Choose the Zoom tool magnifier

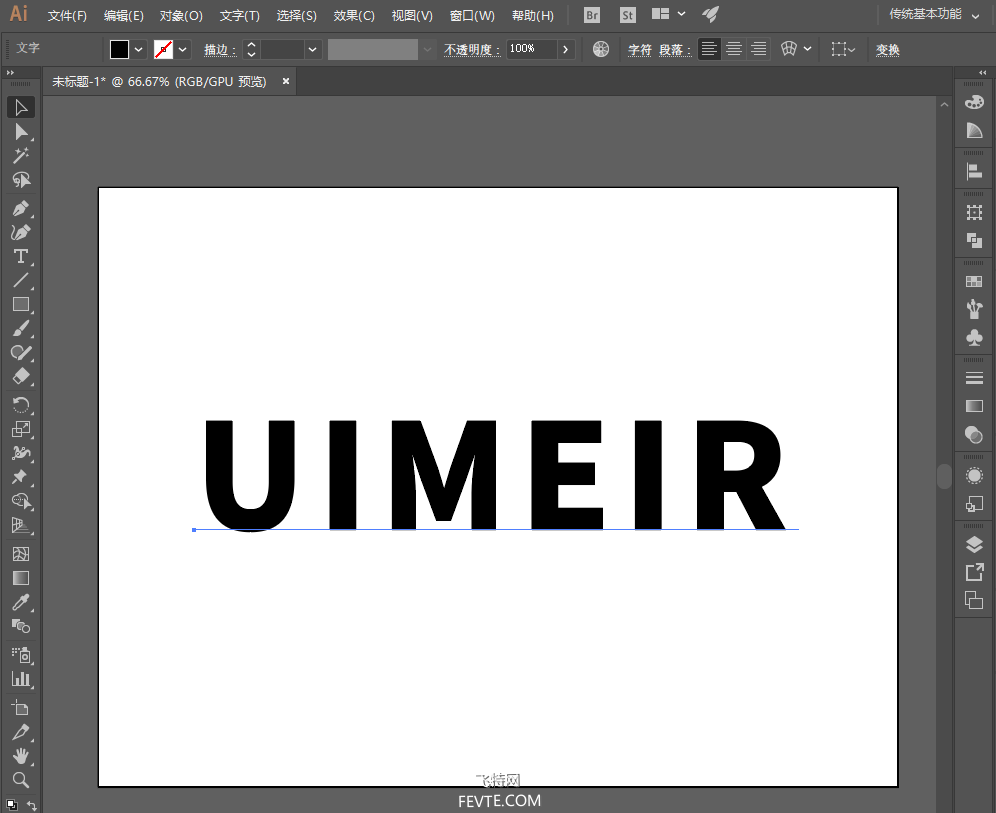(20, 780)
